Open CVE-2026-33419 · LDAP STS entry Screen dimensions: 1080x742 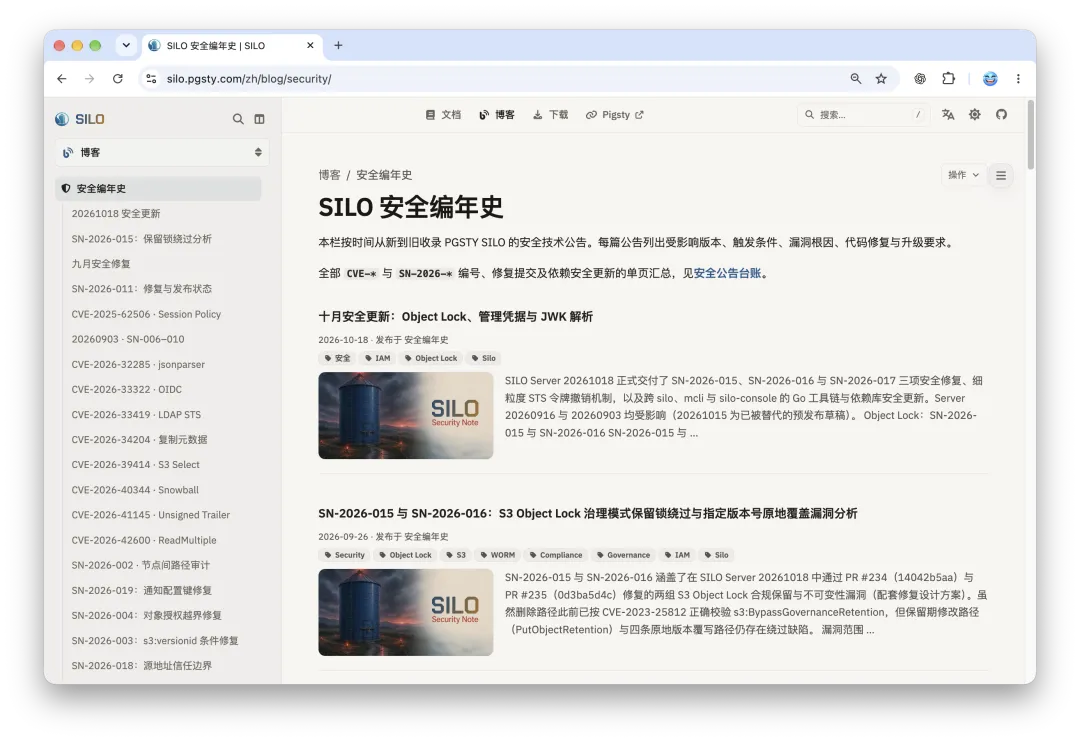point(136,415)
